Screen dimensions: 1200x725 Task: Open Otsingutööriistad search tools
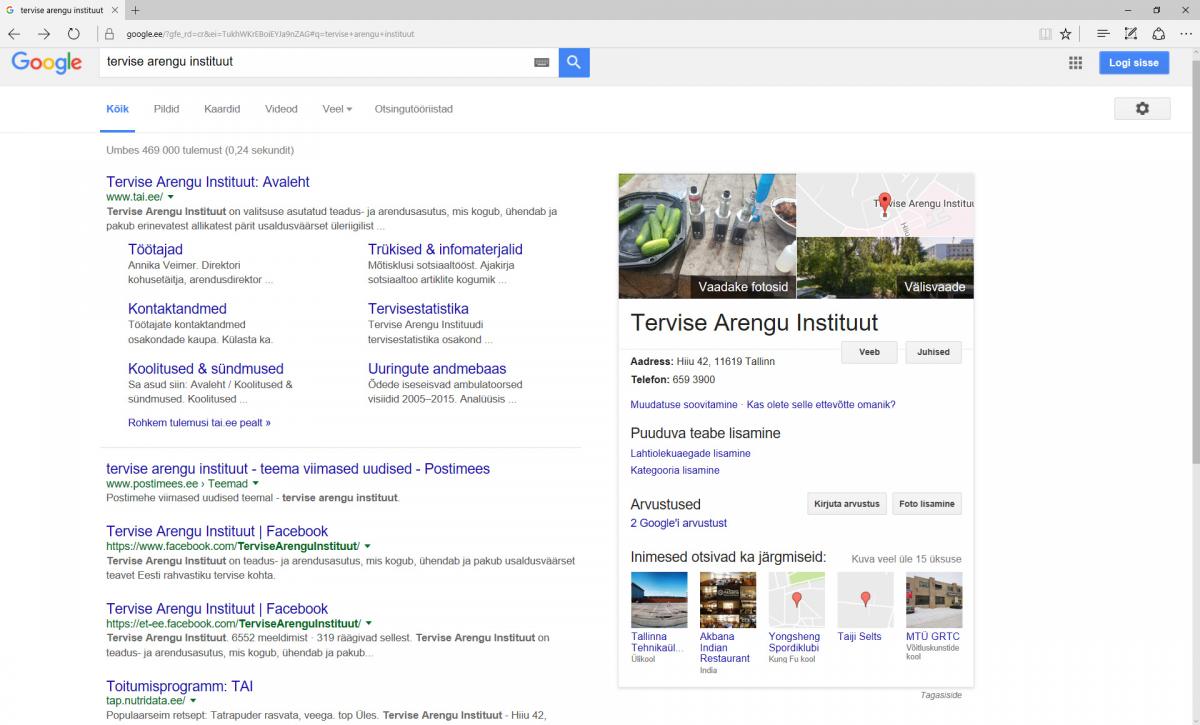(x=413, y=109)
